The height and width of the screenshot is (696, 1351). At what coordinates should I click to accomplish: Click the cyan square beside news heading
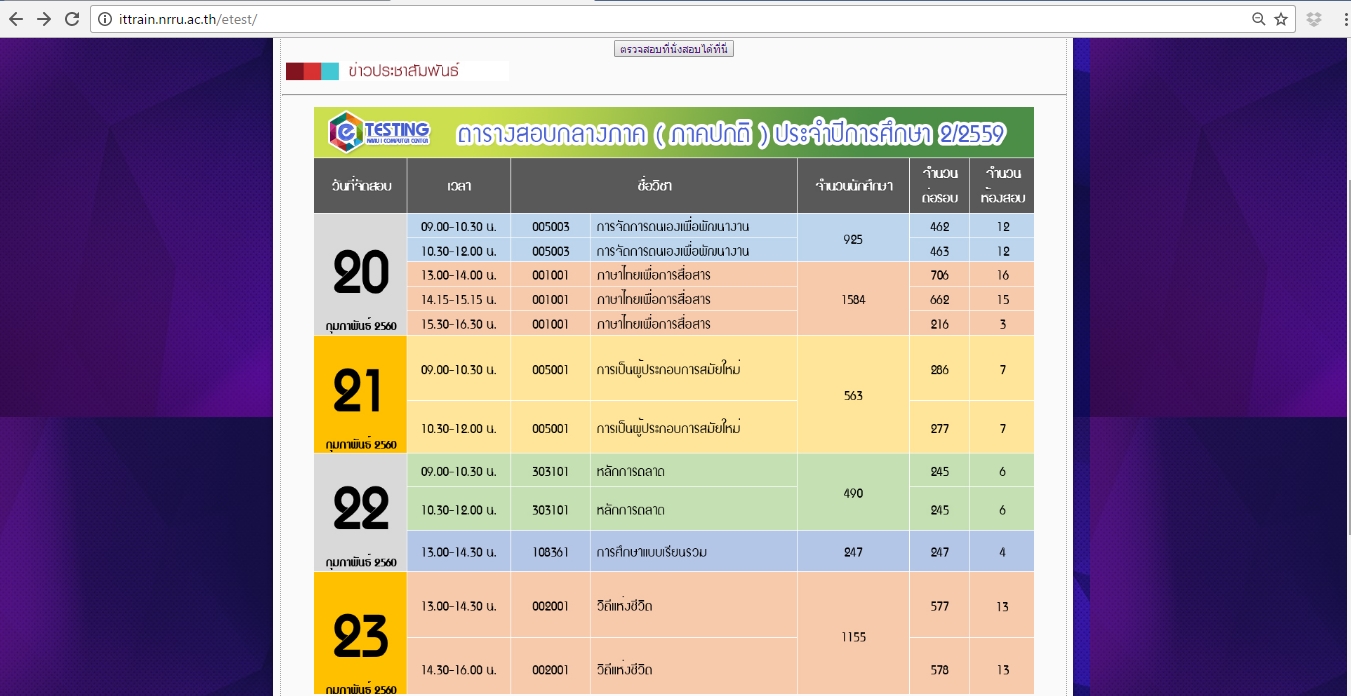[331, 71]
